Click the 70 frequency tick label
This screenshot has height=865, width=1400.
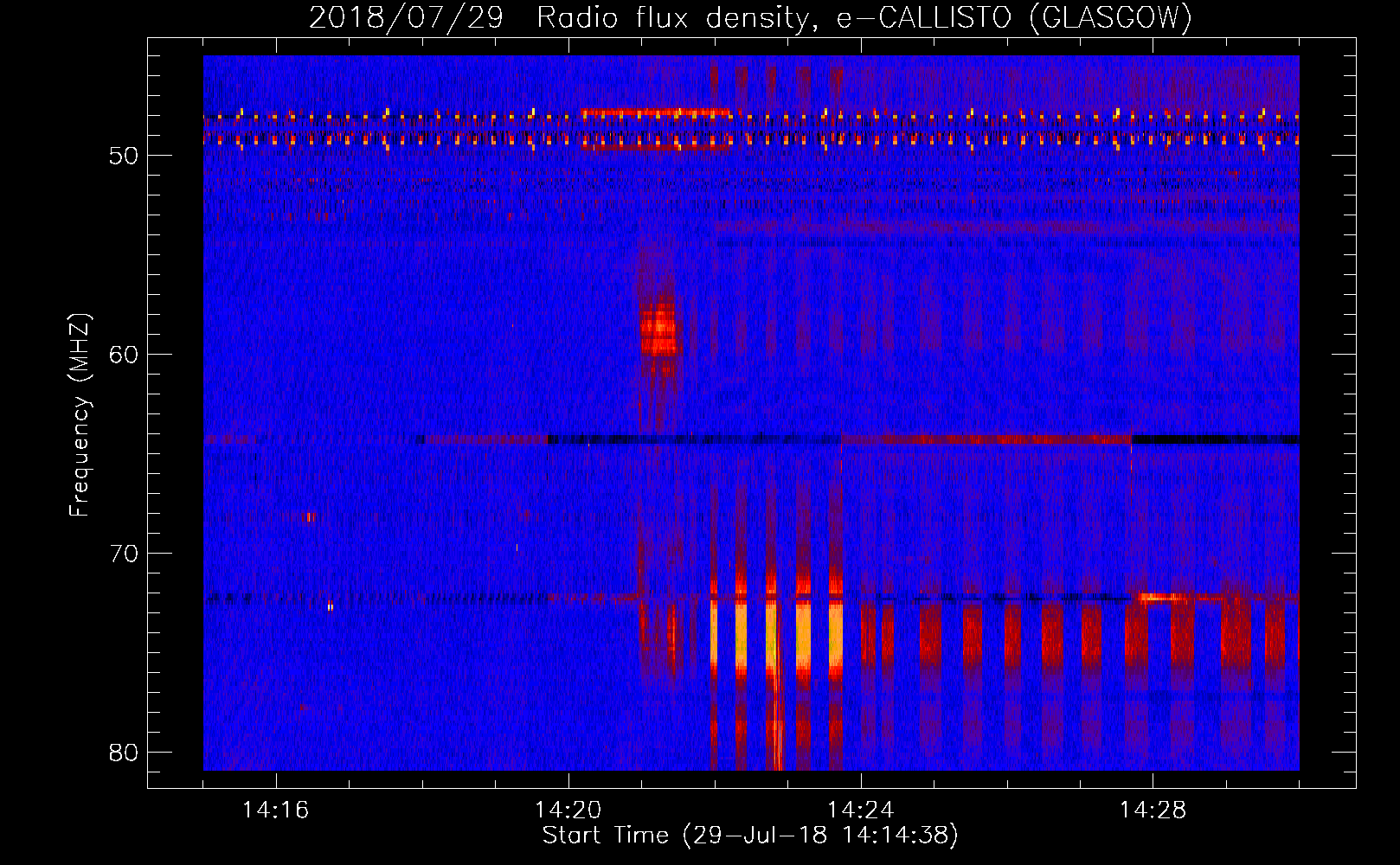[124, 554]
